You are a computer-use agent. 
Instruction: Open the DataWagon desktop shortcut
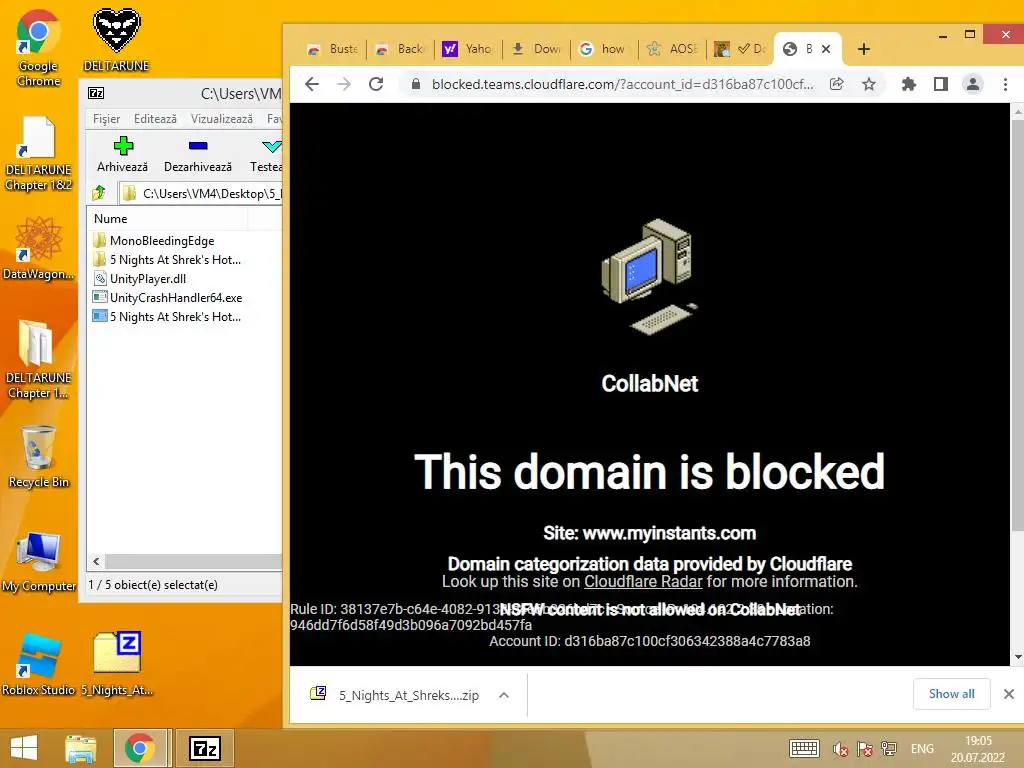coord(38,248)
